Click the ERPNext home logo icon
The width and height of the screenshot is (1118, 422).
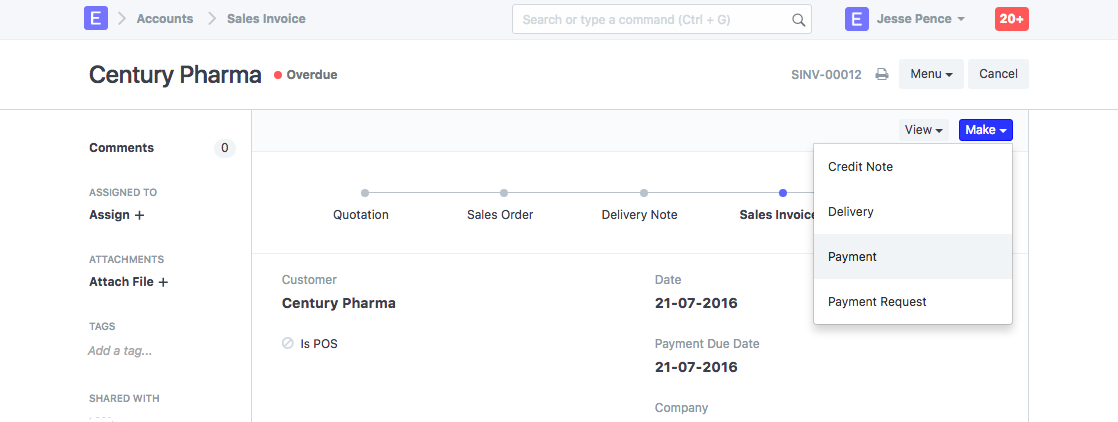point(96,19)
